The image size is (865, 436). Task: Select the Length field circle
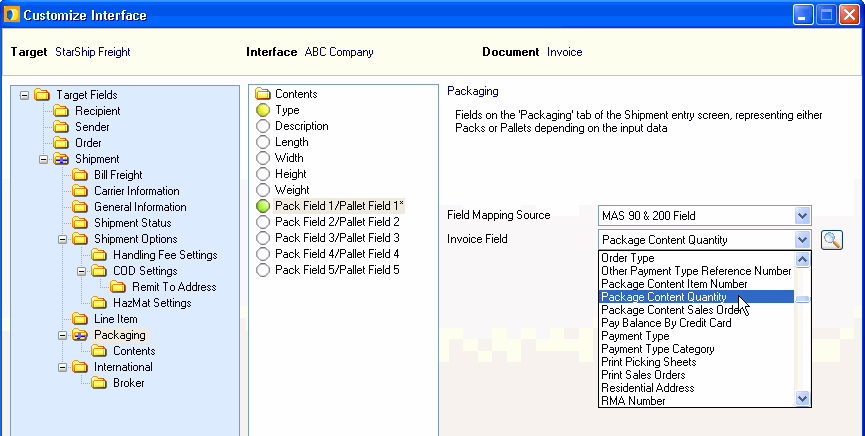coord(263,142)
